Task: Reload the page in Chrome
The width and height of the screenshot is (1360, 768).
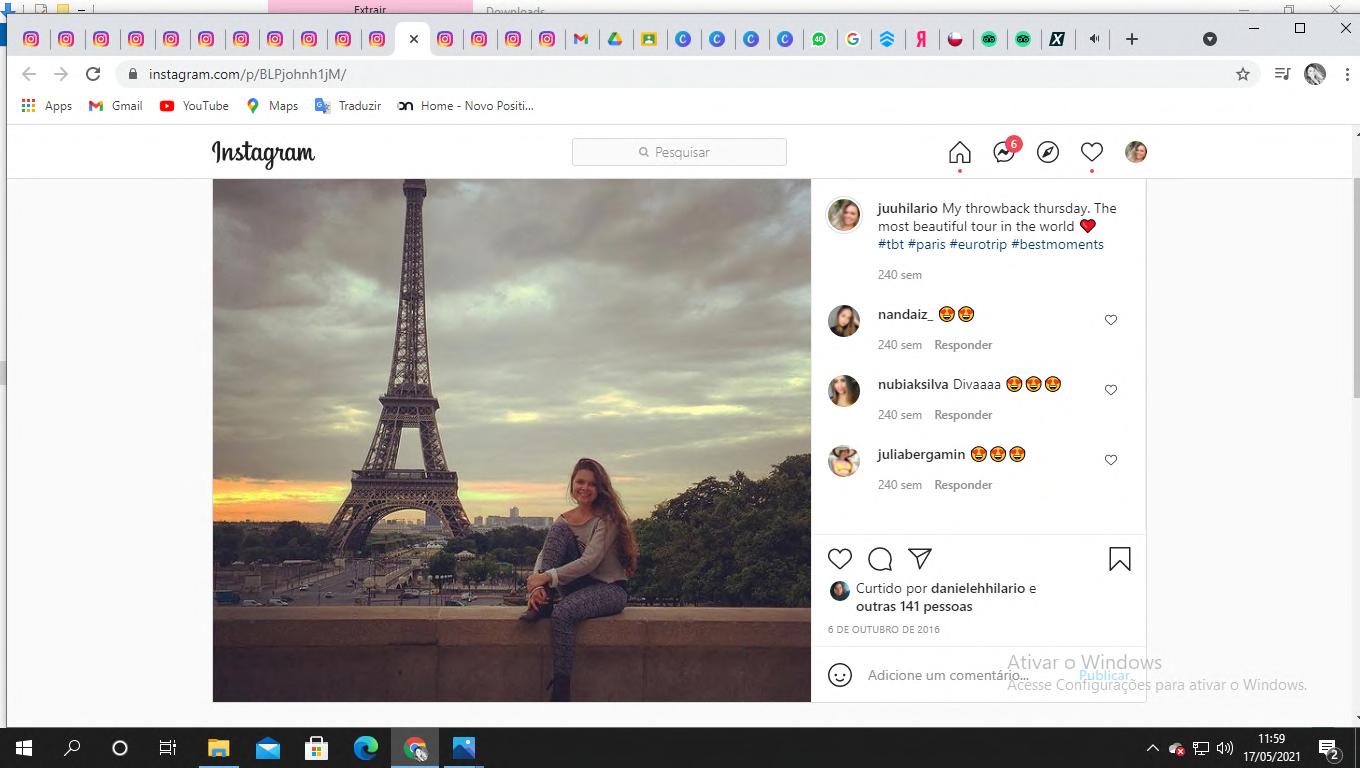Action: coord(93,74)
